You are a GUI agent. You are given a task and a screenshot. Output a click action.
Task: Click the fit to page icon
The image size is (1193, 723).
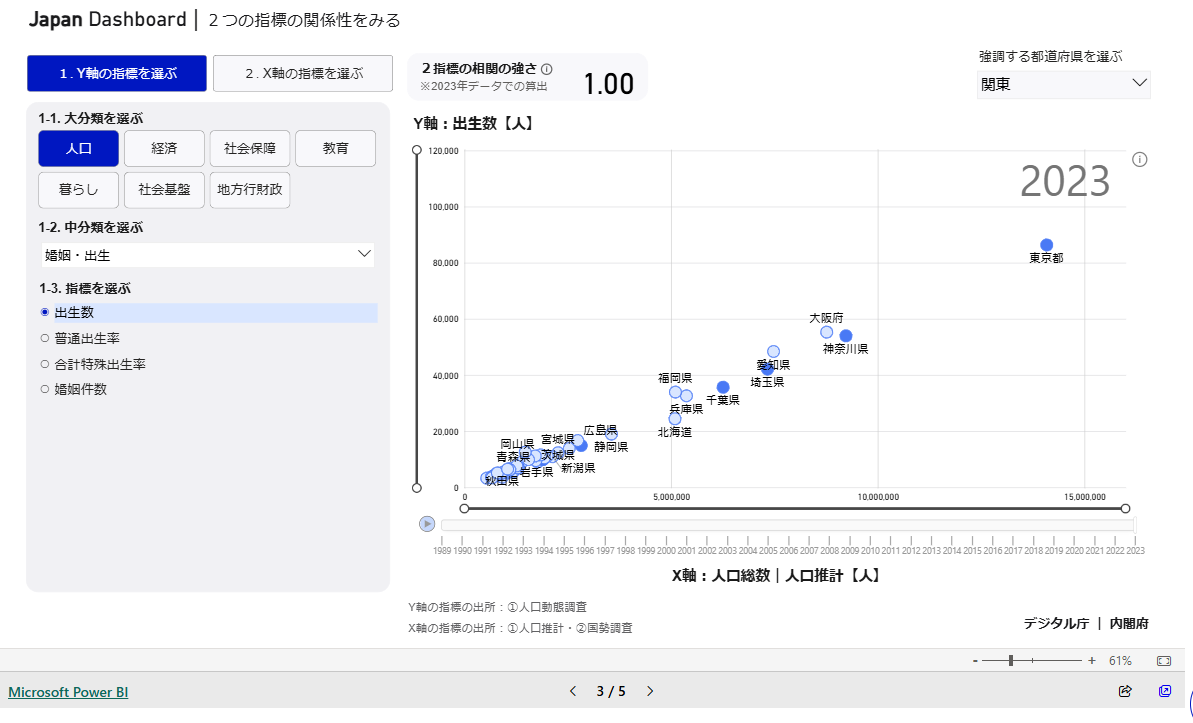[x=1164, y=661]
